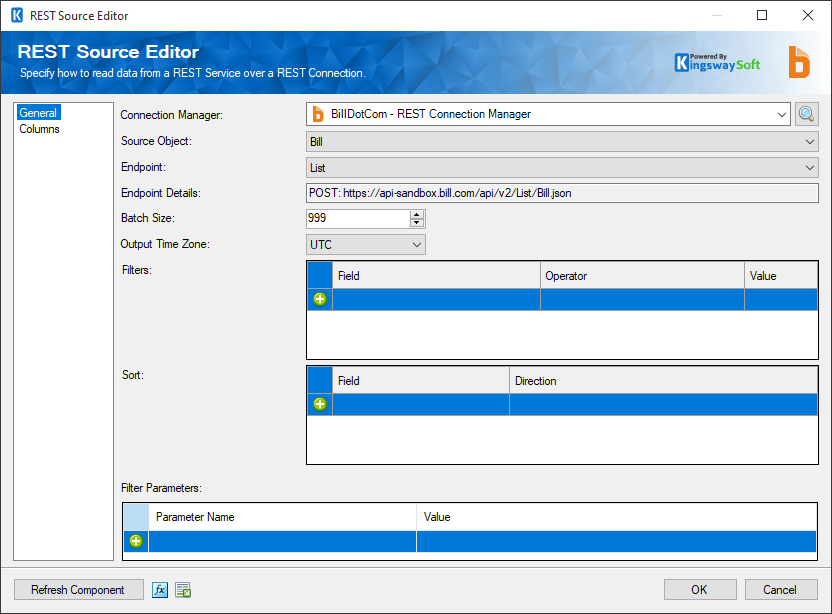Open the Connection Manager dropdown
This screenshot has width=832, height=614.
point(781,114)
